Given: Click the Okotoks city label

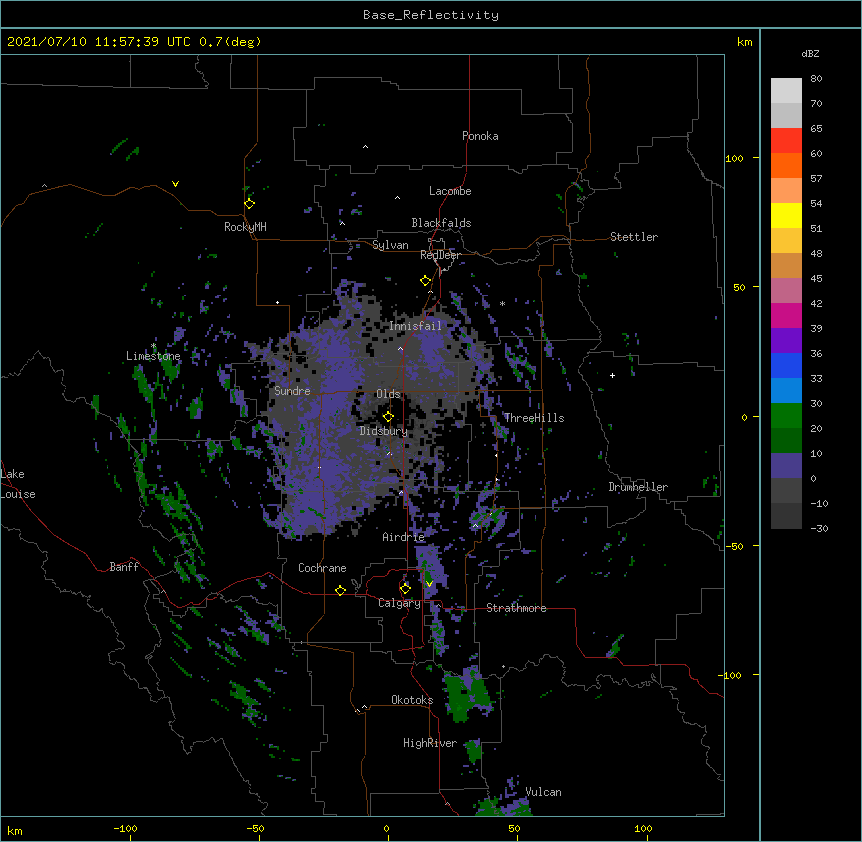Looking at the screenshot, I should 412,700.
